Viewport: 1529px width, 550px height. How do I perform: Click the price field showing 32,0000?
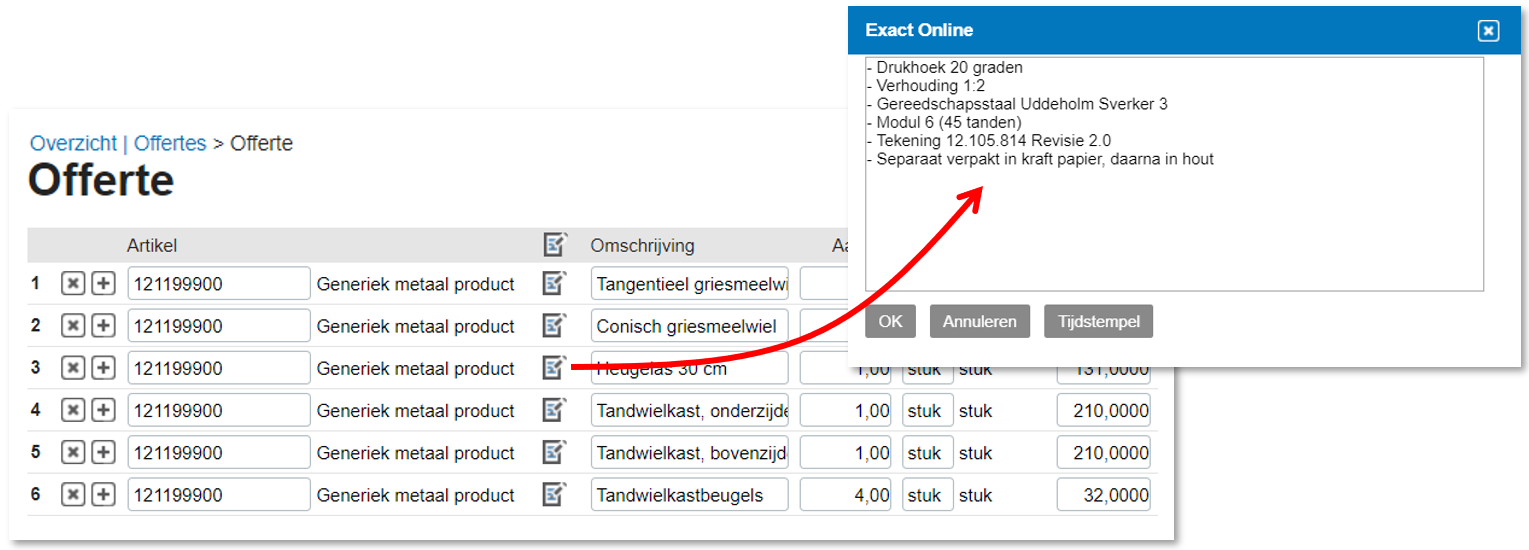1103,494
